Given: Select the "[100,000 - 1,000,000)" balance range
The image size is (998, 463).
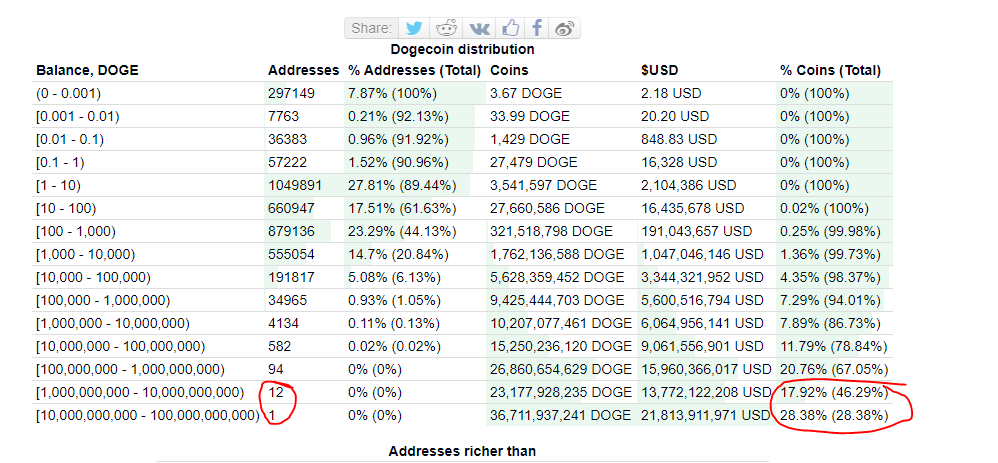Looking at the screenshot, I should tap(103, 301).
